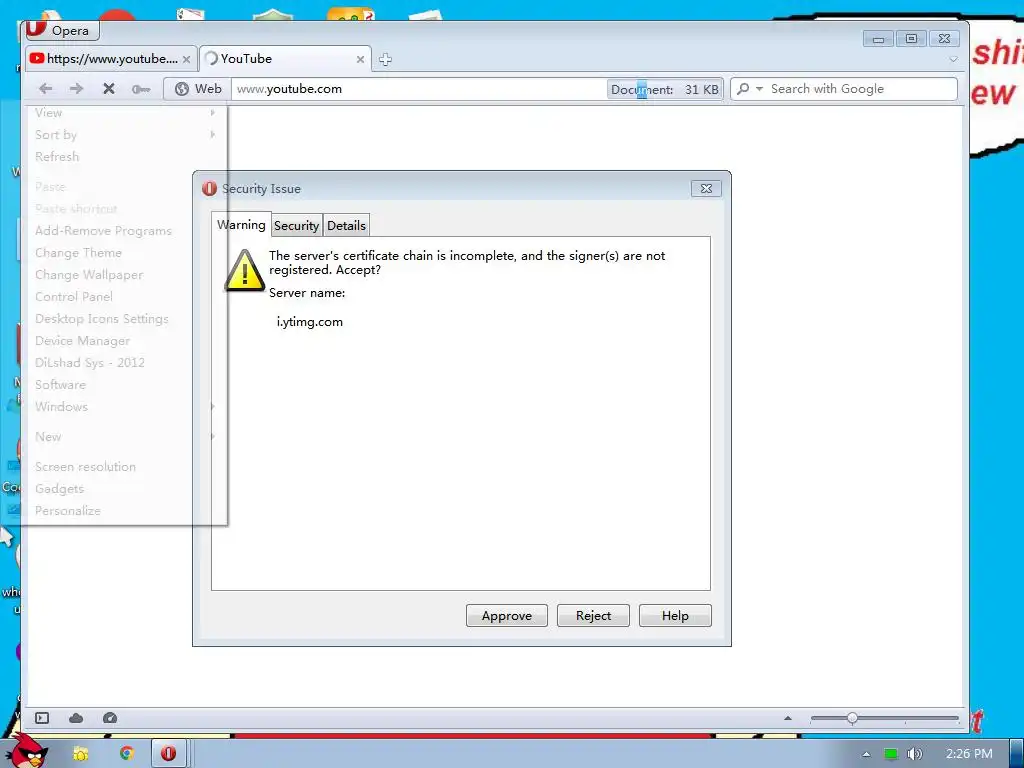Choose Change Wallpaper menu entry
Image resolution: width=1024 pixels, height=768 pixels.
(x=124, y=275)
